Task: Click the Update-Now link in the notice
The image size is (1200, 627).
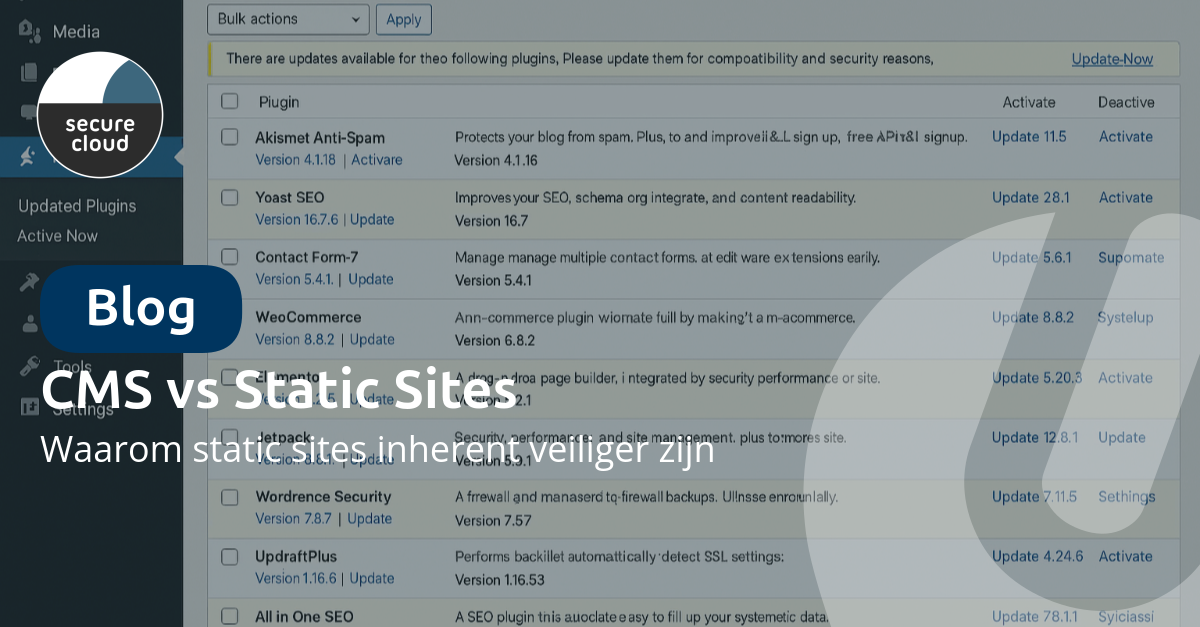Action: (1112, 59)
